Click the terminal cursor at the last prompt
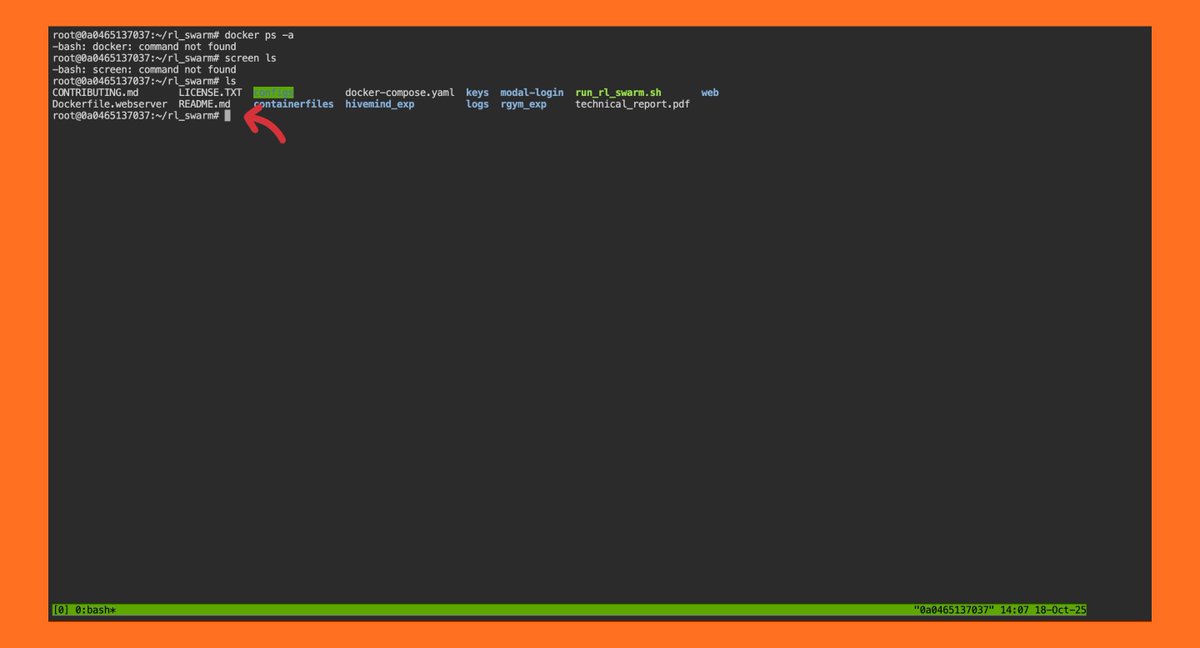The height and width of the screenshot is (648, 1200). pos(228,116)
